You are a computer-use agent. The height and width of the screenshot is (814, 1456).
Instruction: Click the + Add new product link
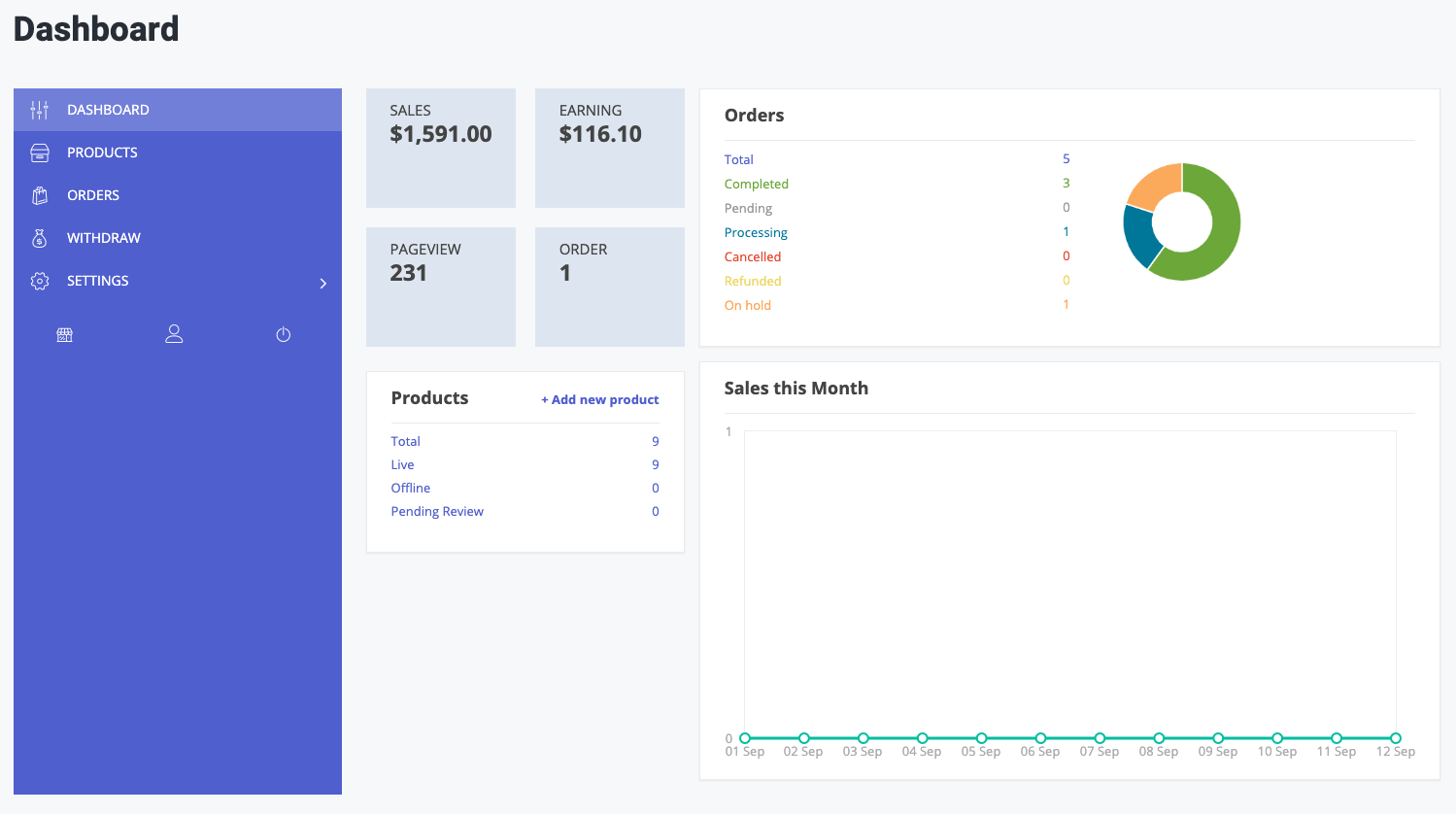(599, 399)
